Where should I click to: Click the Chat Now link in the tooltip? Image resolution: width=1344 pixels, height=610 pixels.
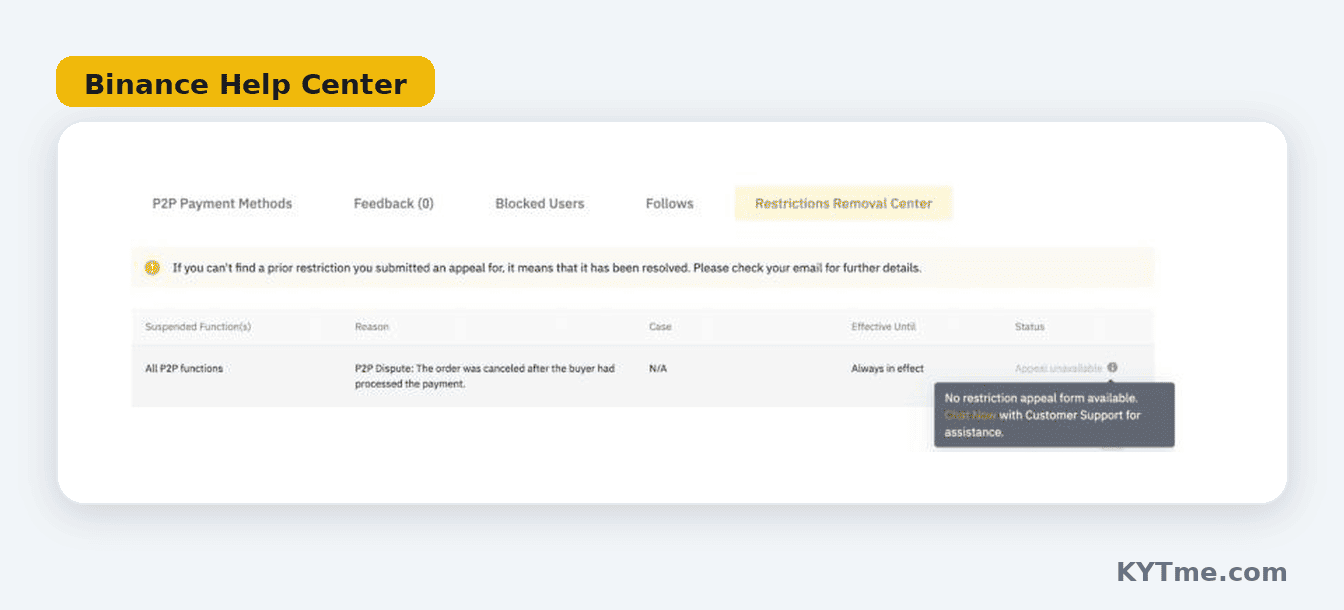(970, 415)
